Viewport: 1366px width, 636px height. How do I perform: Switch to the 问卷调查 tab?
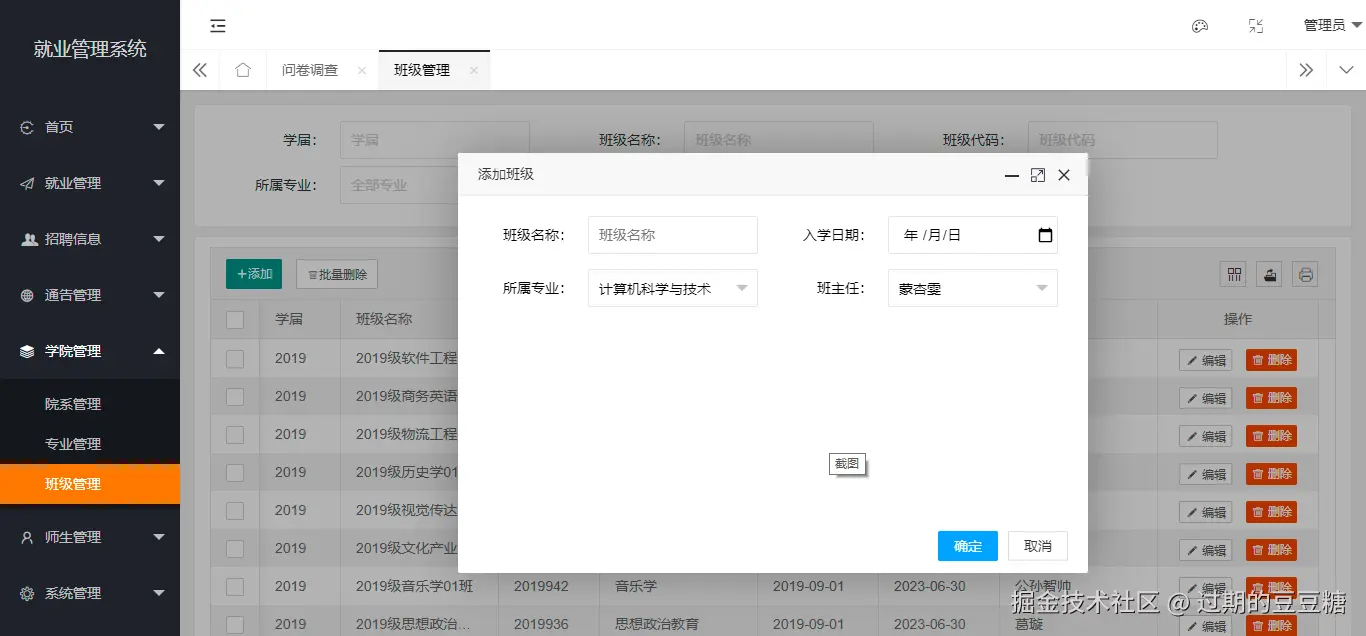(309, 70)
